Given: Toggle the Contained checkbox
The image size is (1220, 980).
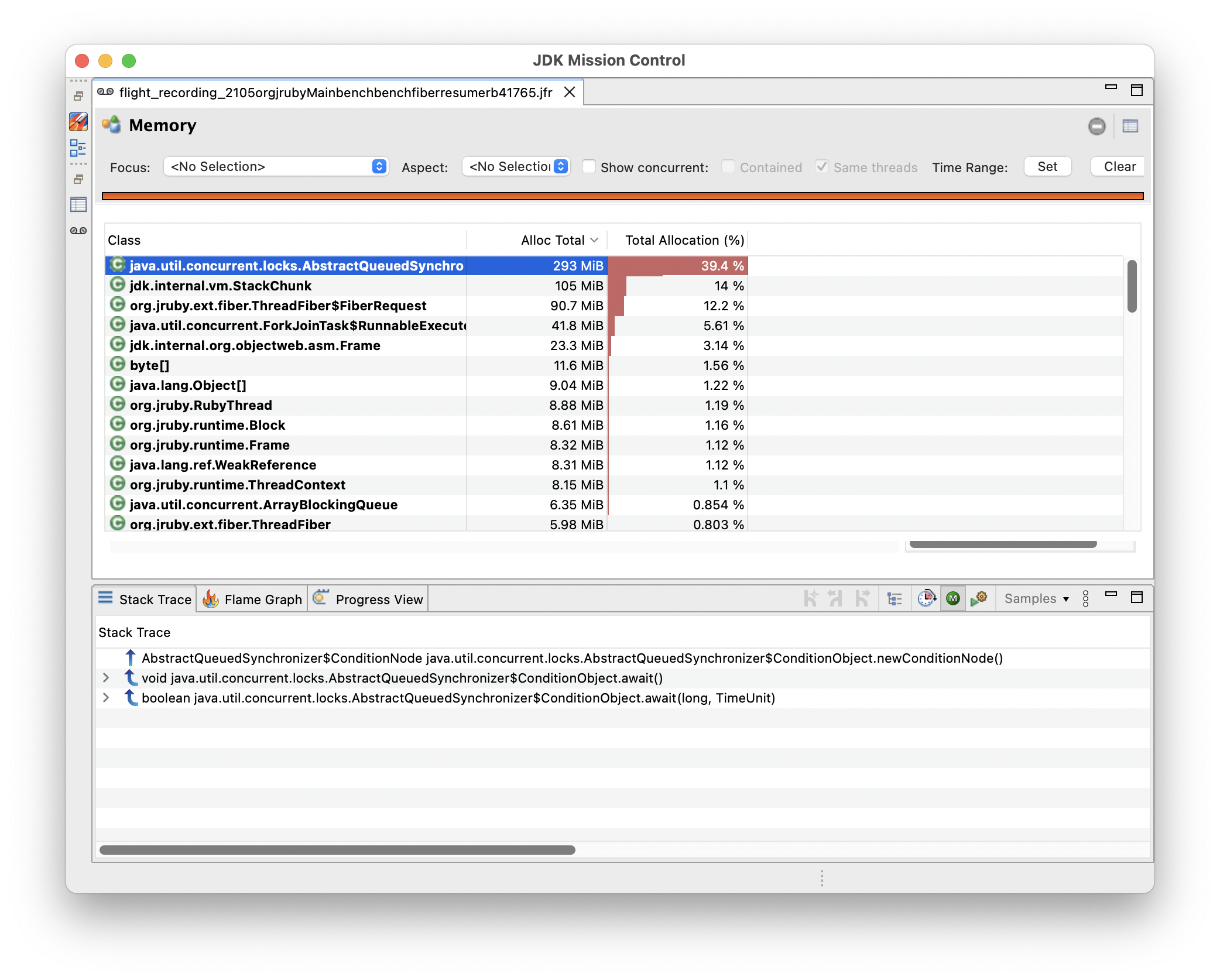Looking at the screenshot, I should point(728,167).
